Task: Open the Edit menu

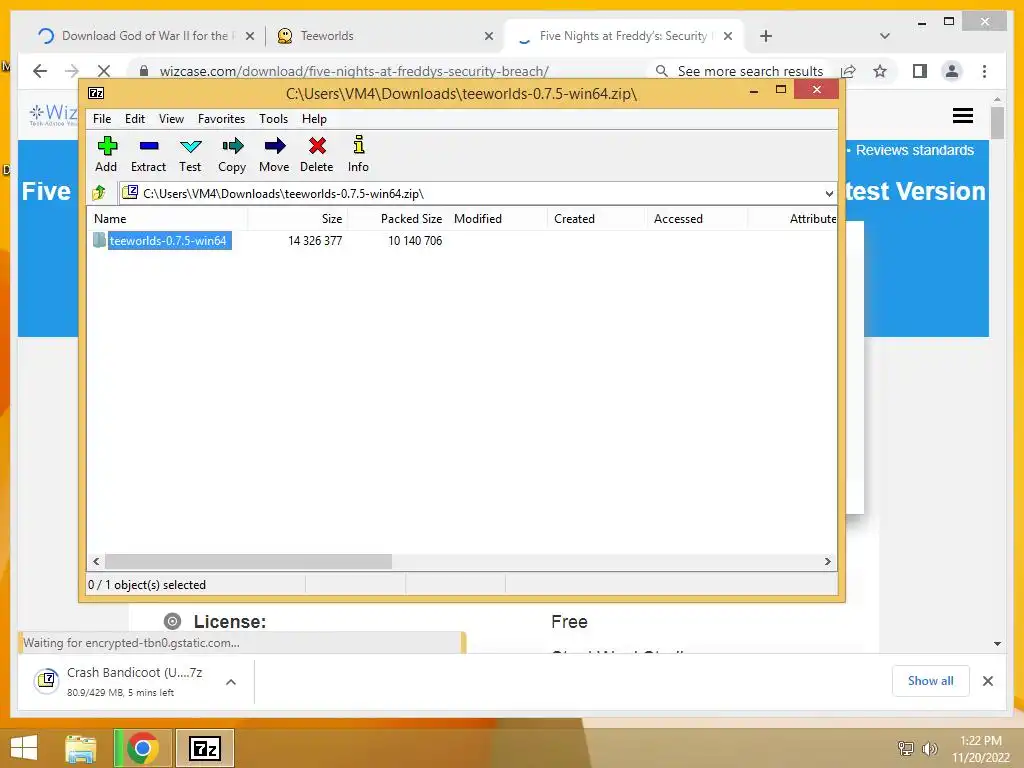Action: point(135,119)
